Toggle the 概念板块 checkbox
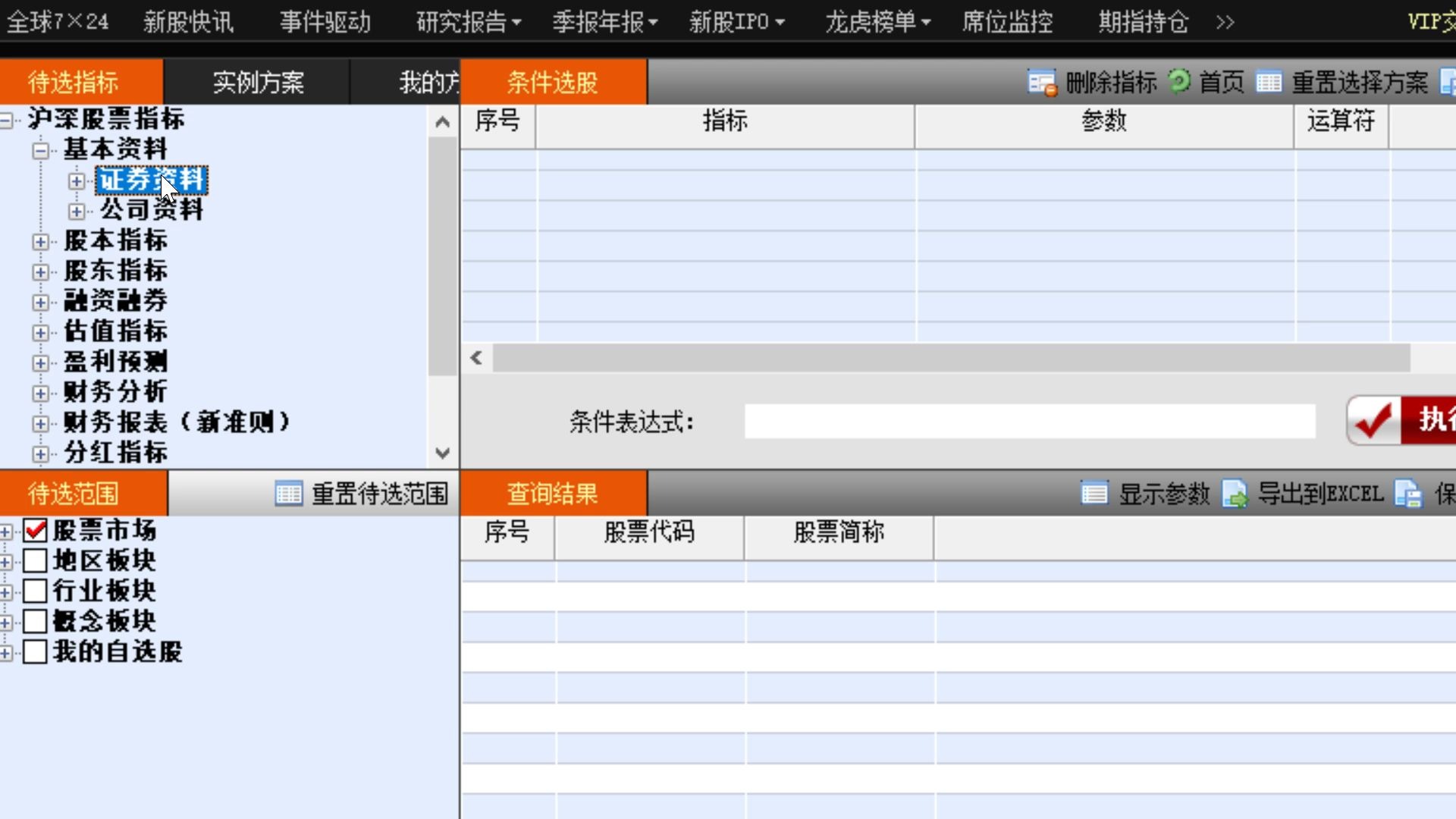Viewport: 1456px width, 819px height. click(x=36, y=621)
